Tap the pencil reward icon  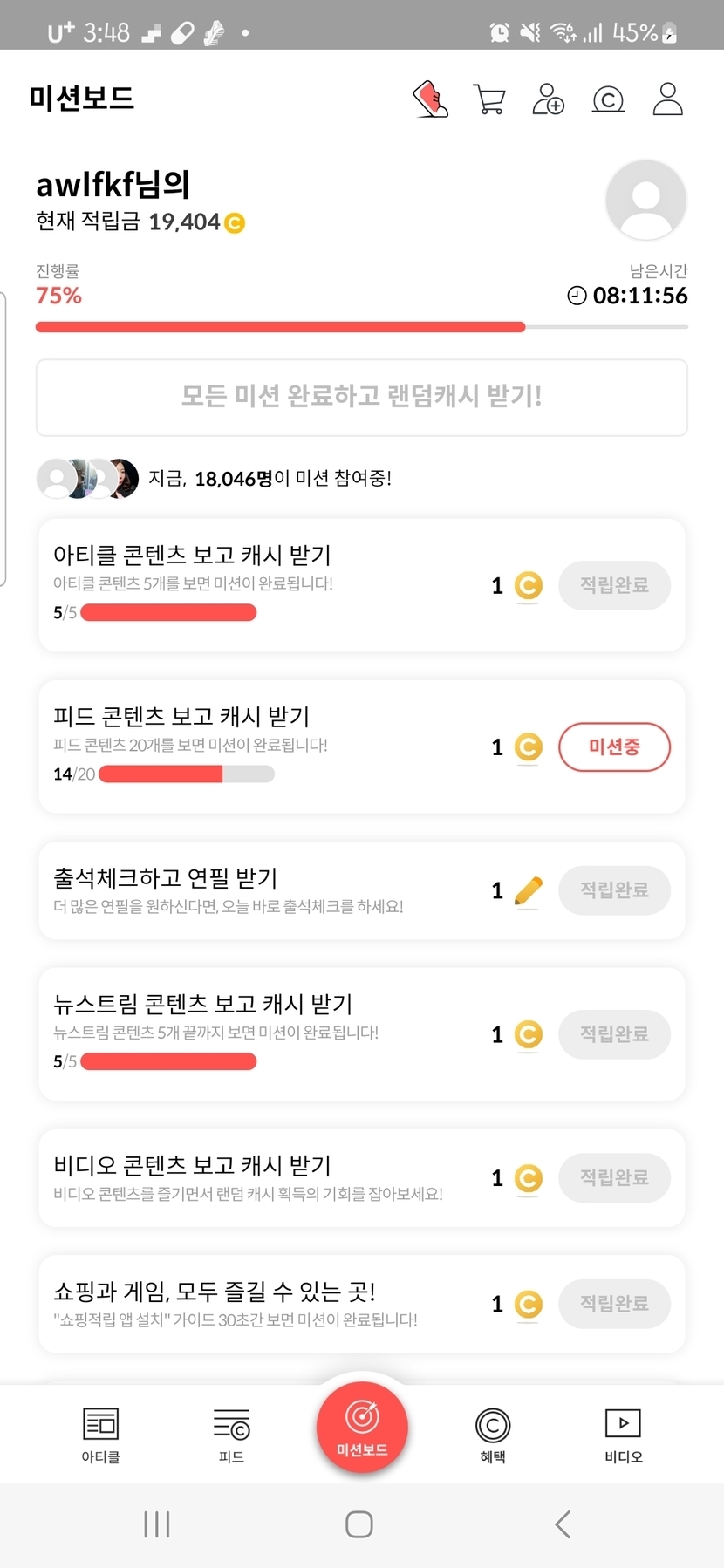[x=528, y=890]
